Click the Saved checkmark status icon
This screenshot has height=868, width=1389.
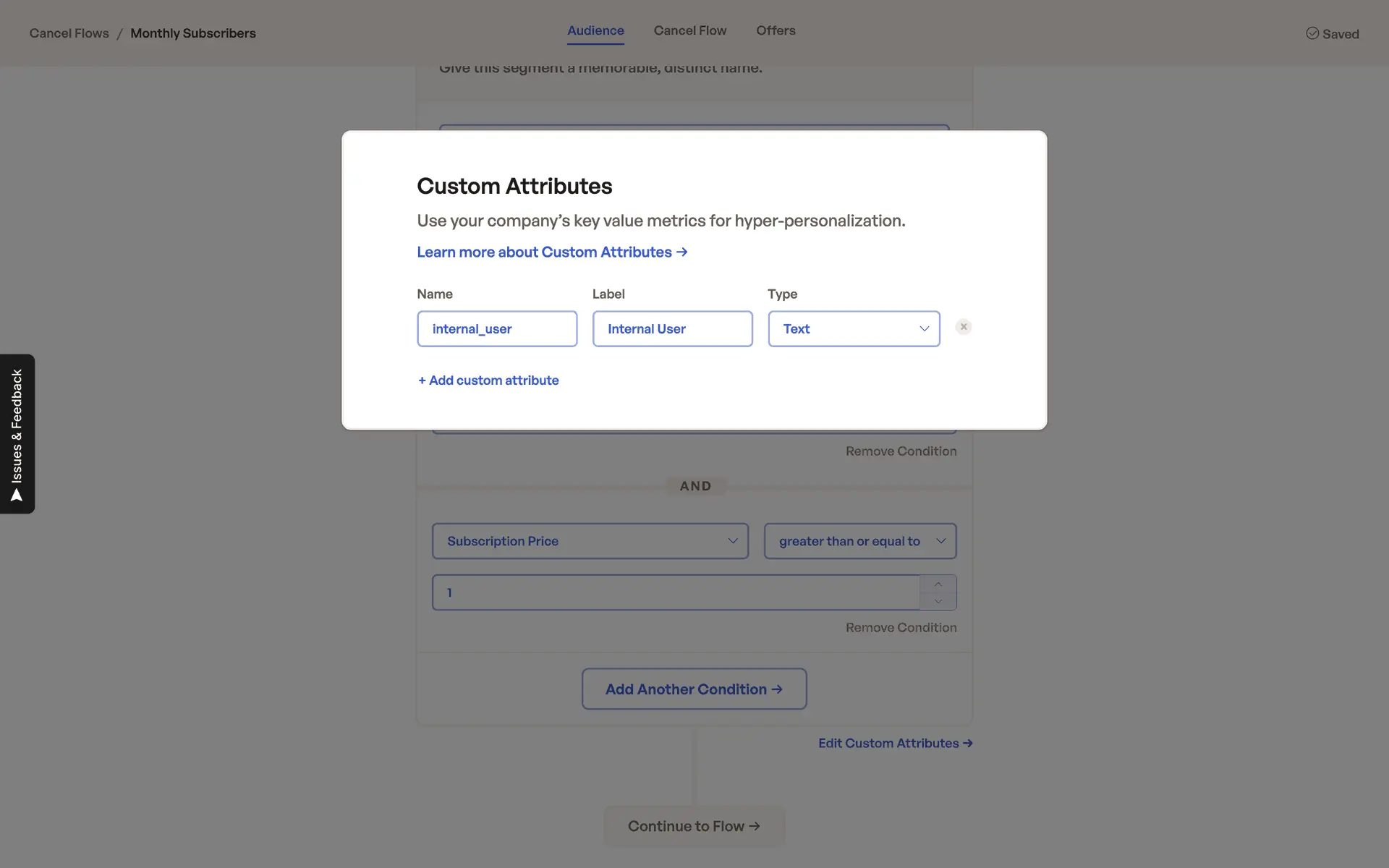coord(1312,33)
